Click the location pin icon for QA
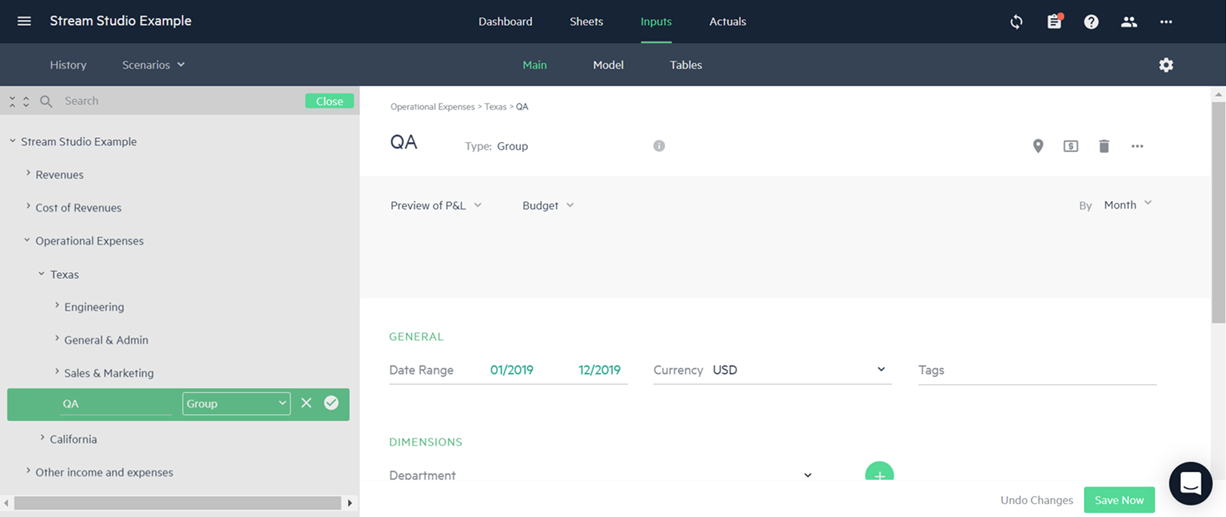This screenshot has height=517, width=1226. pos(1038,146)
